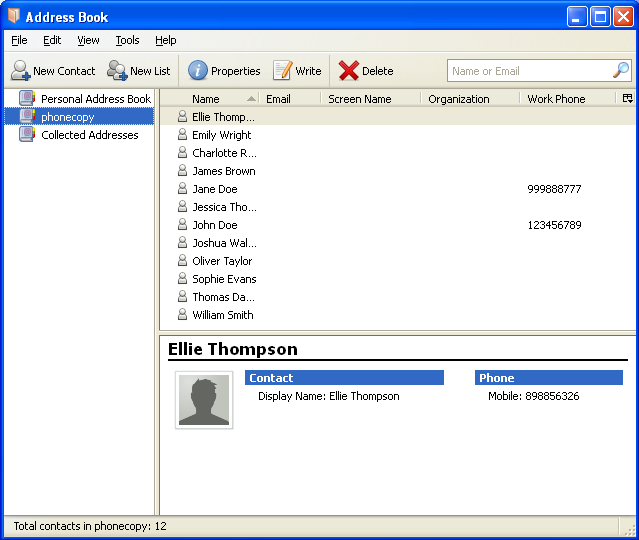Close the Address Book window
The width and height of the screenshot is (639, 540).
(624, 17)
